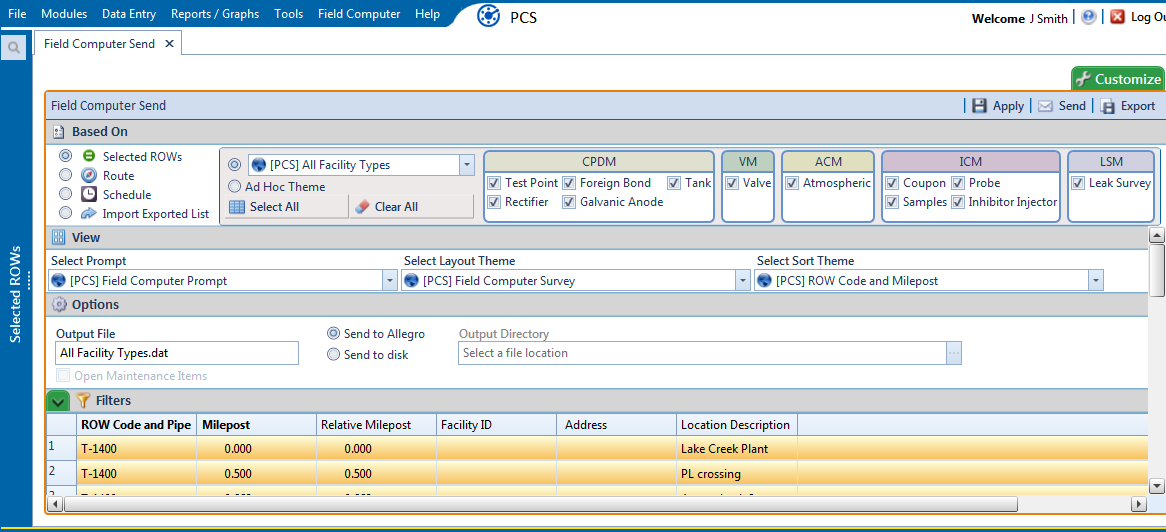
Task: Uncheck the Atmospheric checkbox
Action: (x=792, y=183)
